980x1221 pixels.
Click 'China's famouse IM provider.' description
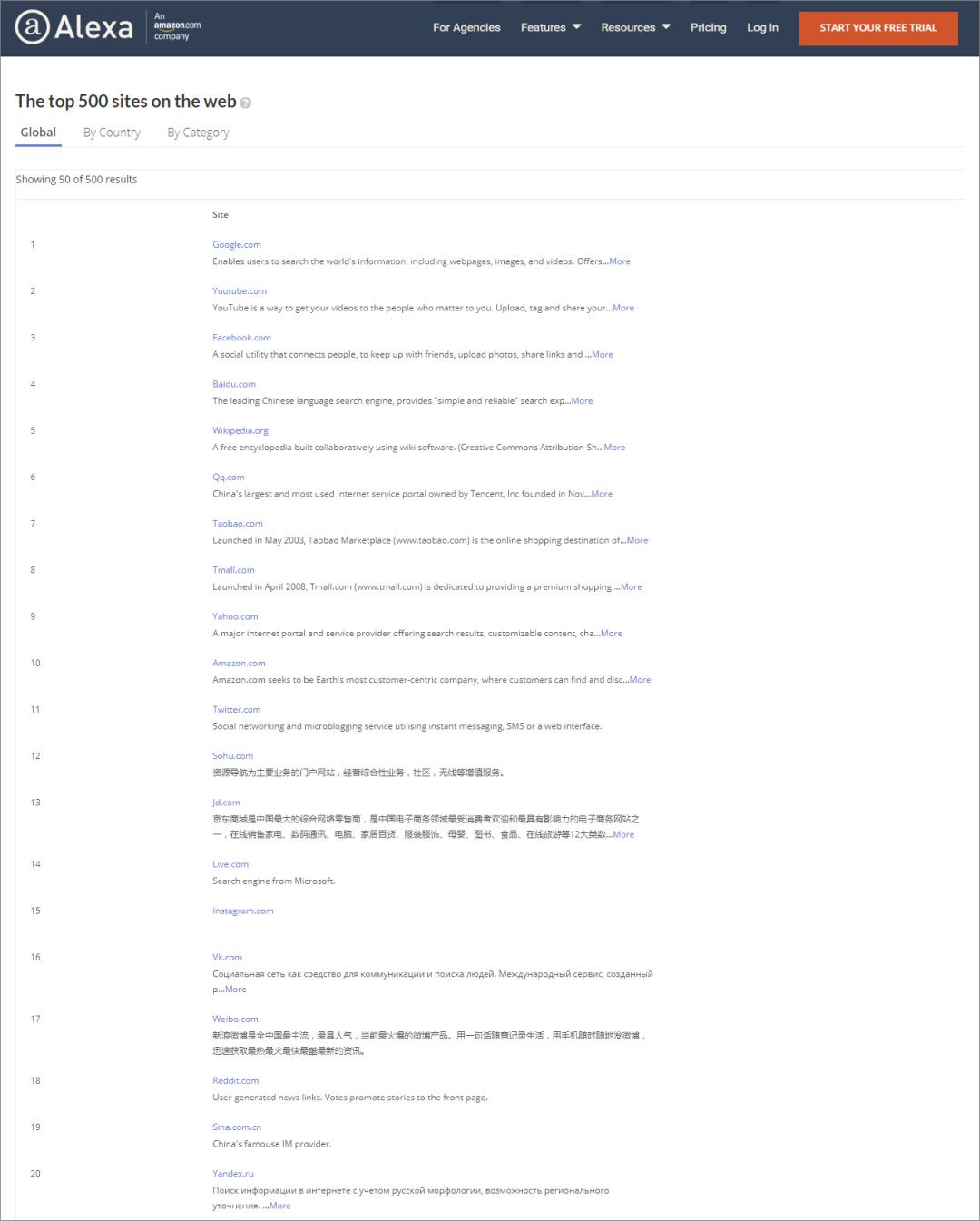(x=272, y=1144)
